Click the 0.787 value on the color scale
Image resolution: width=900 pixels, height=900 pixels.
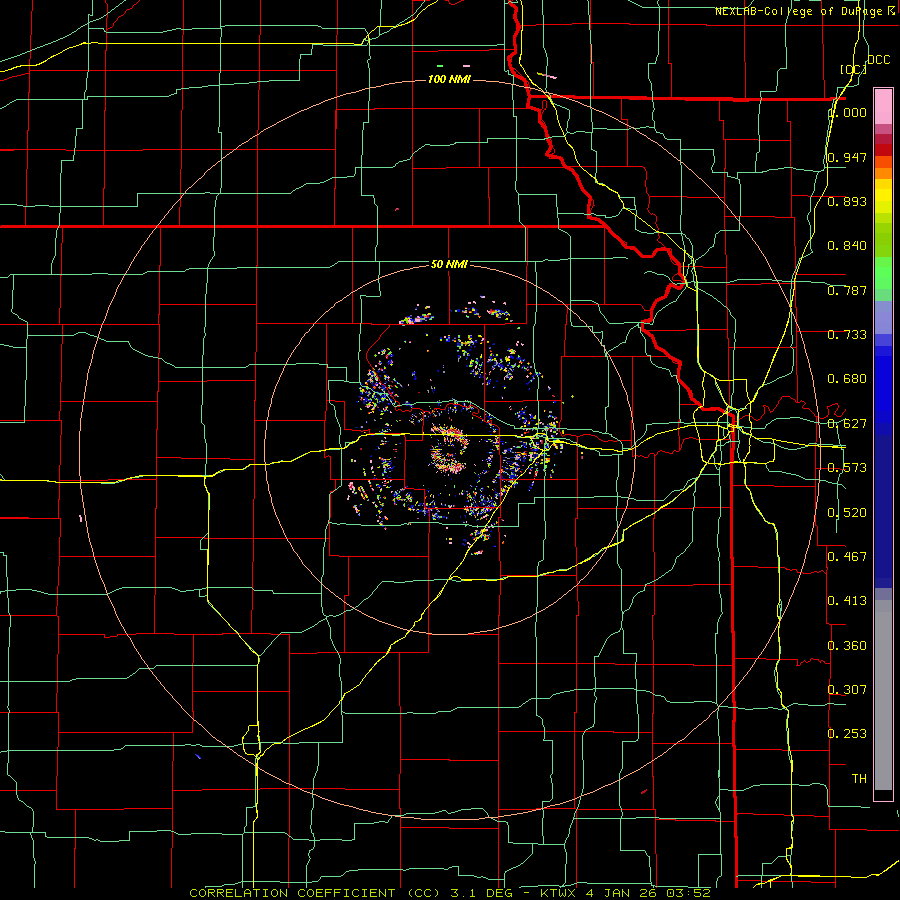(x=847, y=290)
